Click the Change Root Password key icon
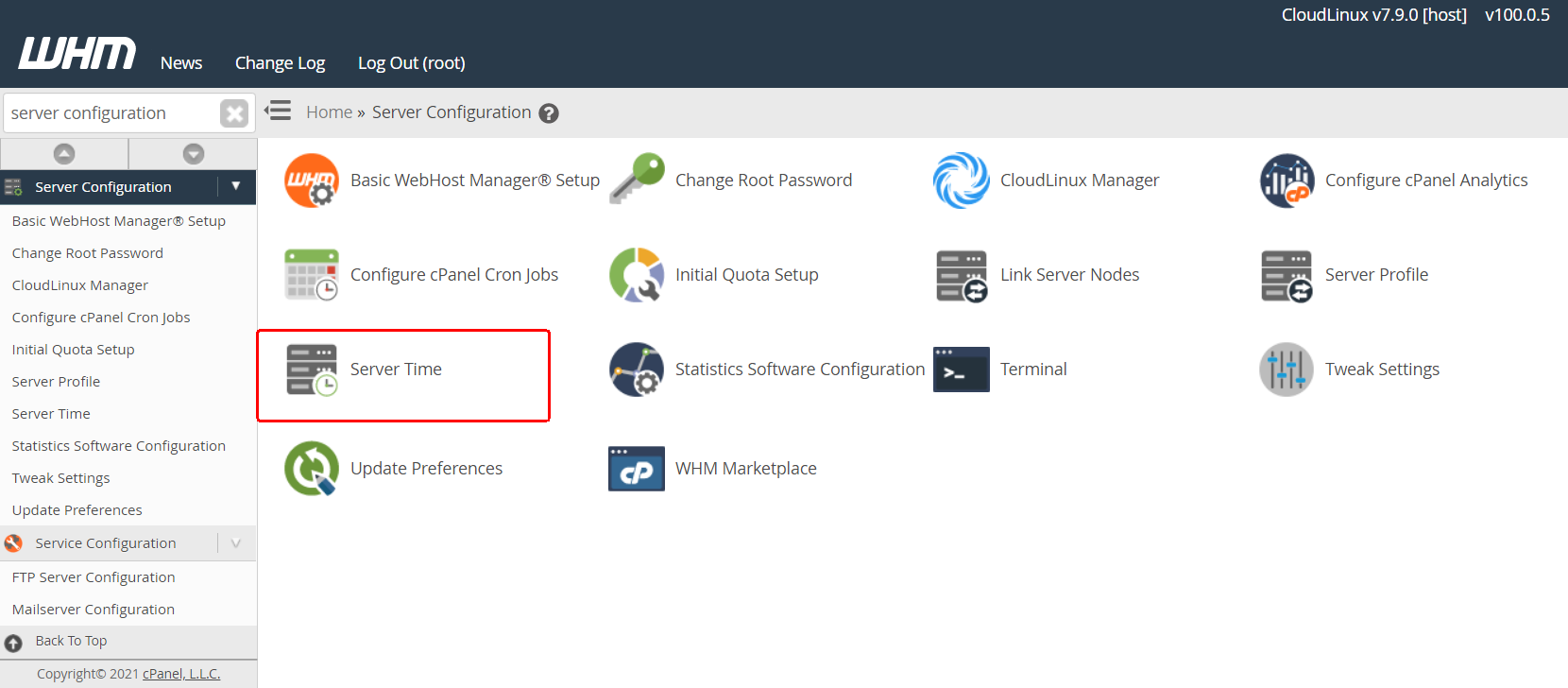Screen dimensions: 1568x688 (637, 179)
